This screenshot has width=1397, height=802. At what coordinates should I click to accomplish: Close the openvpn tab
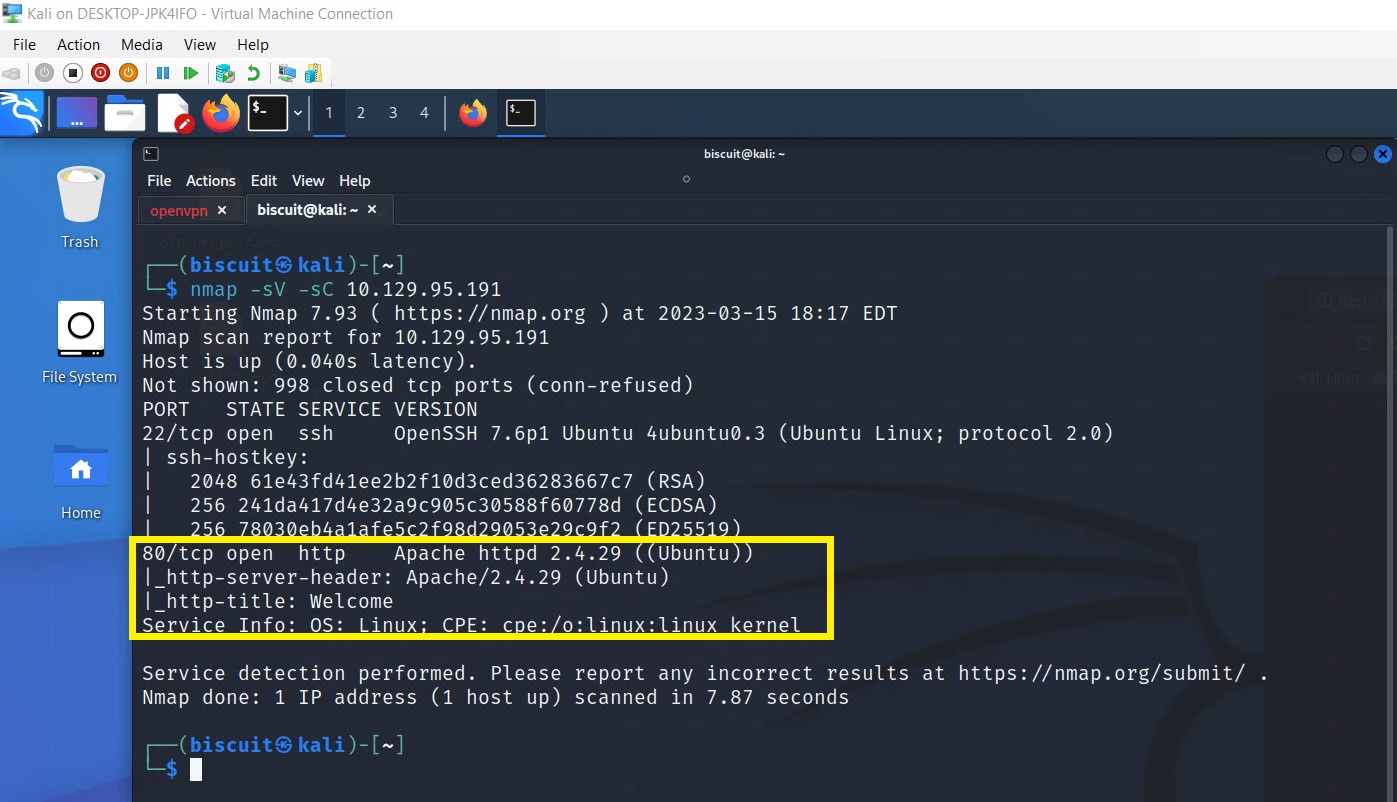[x=222, y=210]
